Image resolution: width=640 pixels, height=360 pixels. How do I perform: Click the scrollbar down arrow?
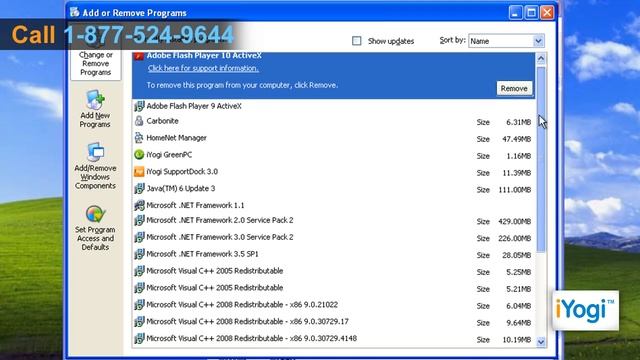[x=541, y=342]
